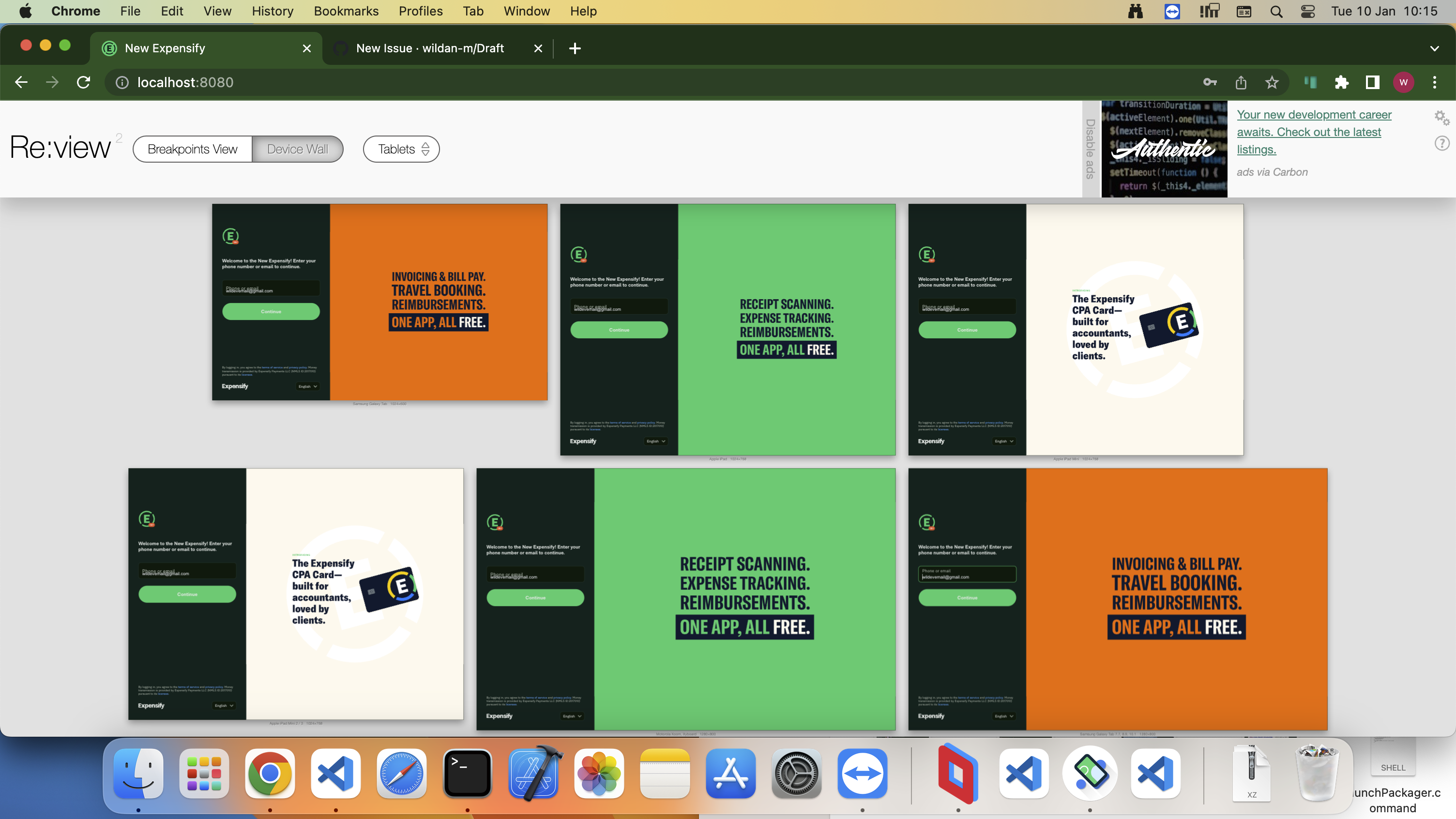
Task: Open the Tablets device dropdown
Action: click(401, 149)
